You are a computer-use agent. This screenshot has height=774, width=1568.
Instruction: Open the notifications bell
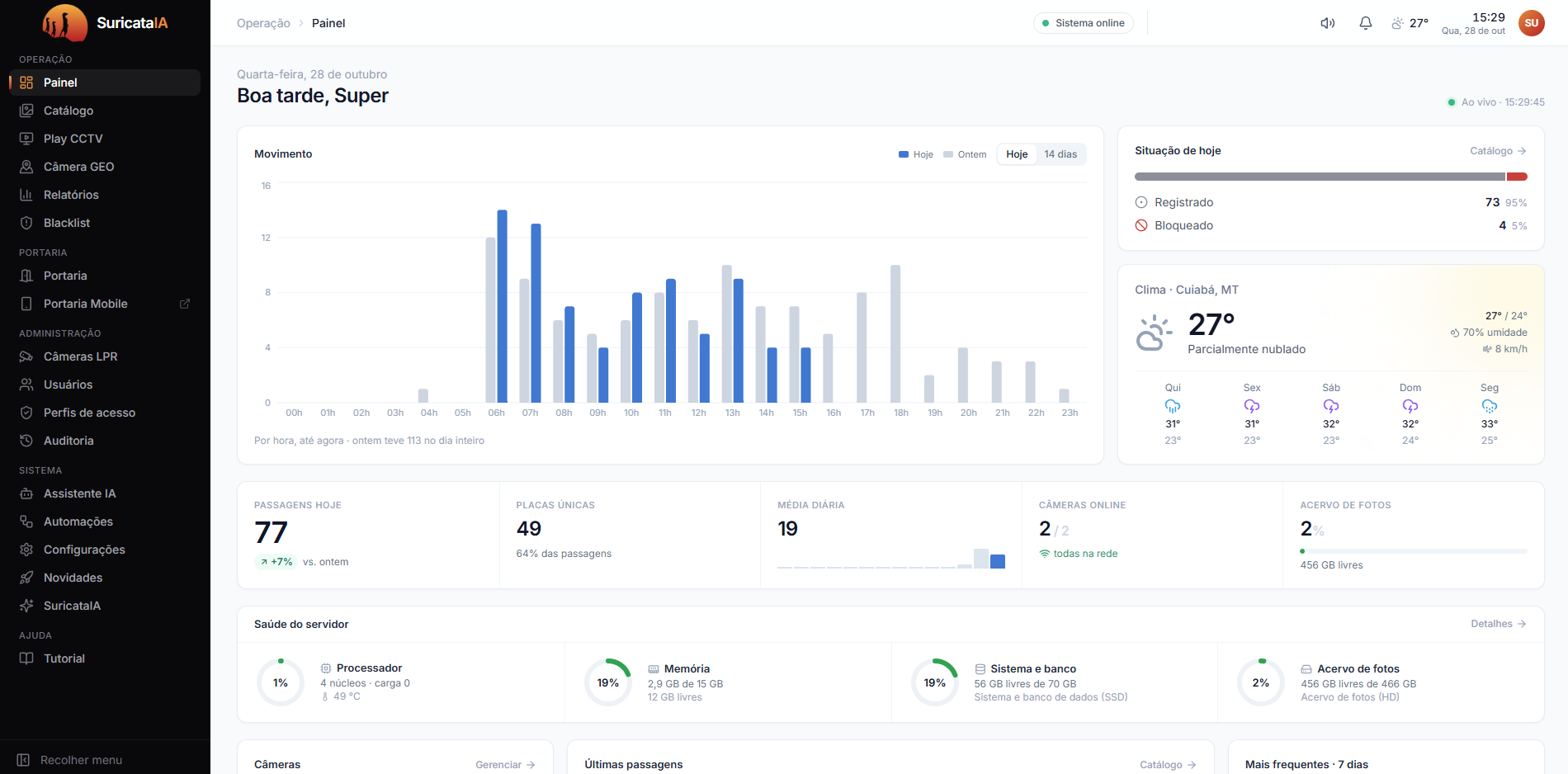1366,23
